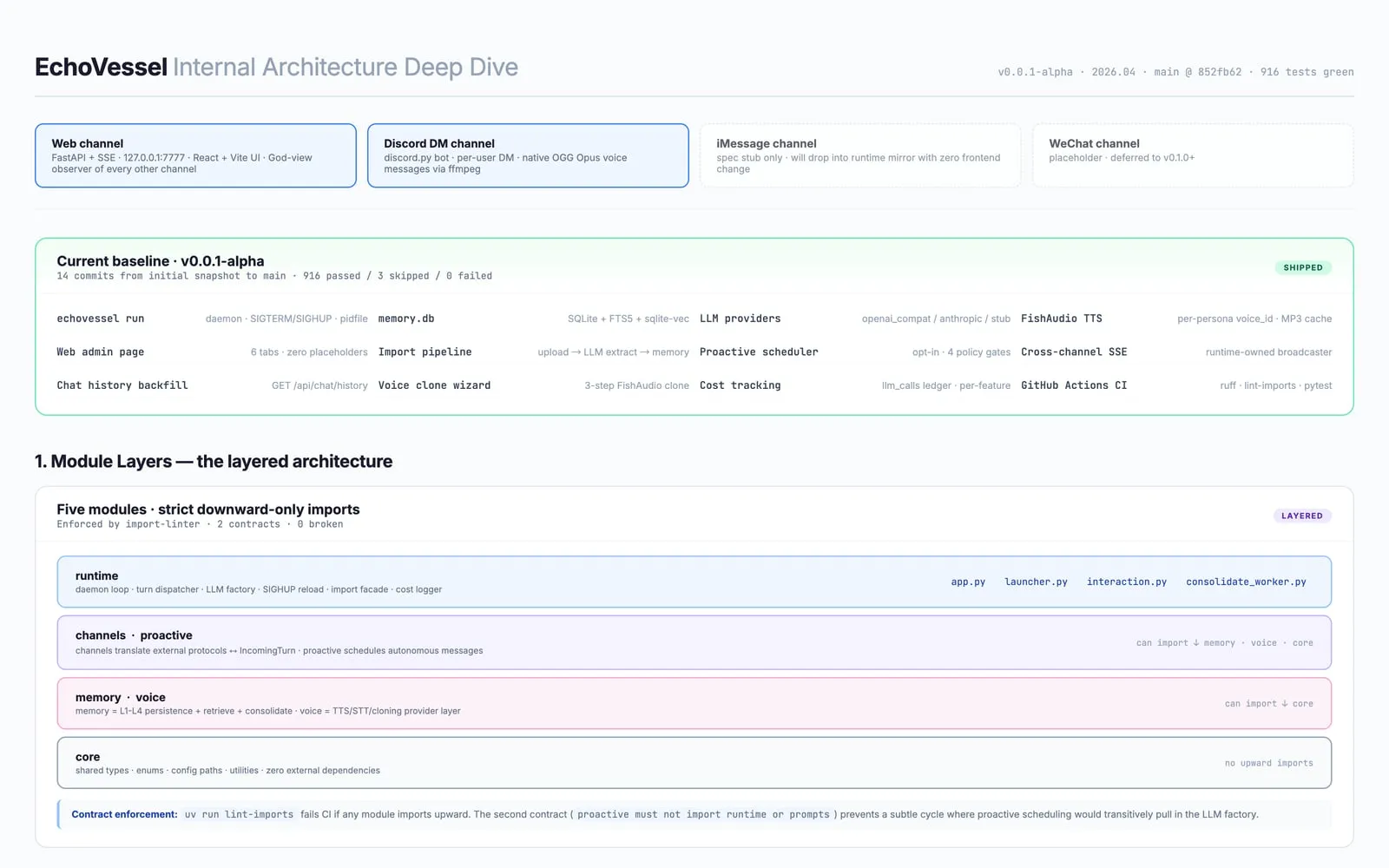
Task: Open the consolidate_worker.py file link
Action: coord(1245,582)
